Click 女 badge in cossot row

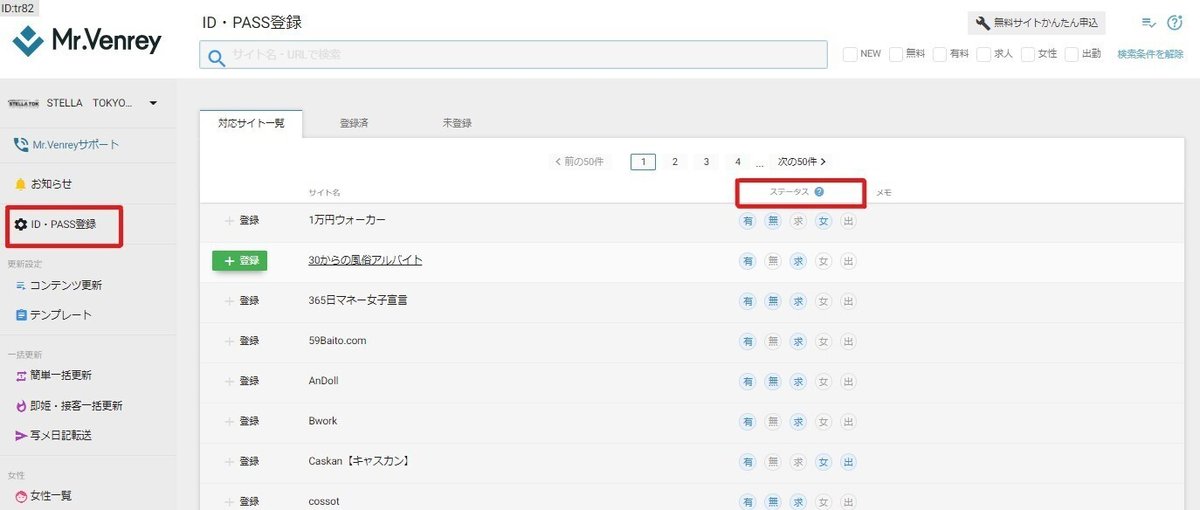(x=823, y=502)
